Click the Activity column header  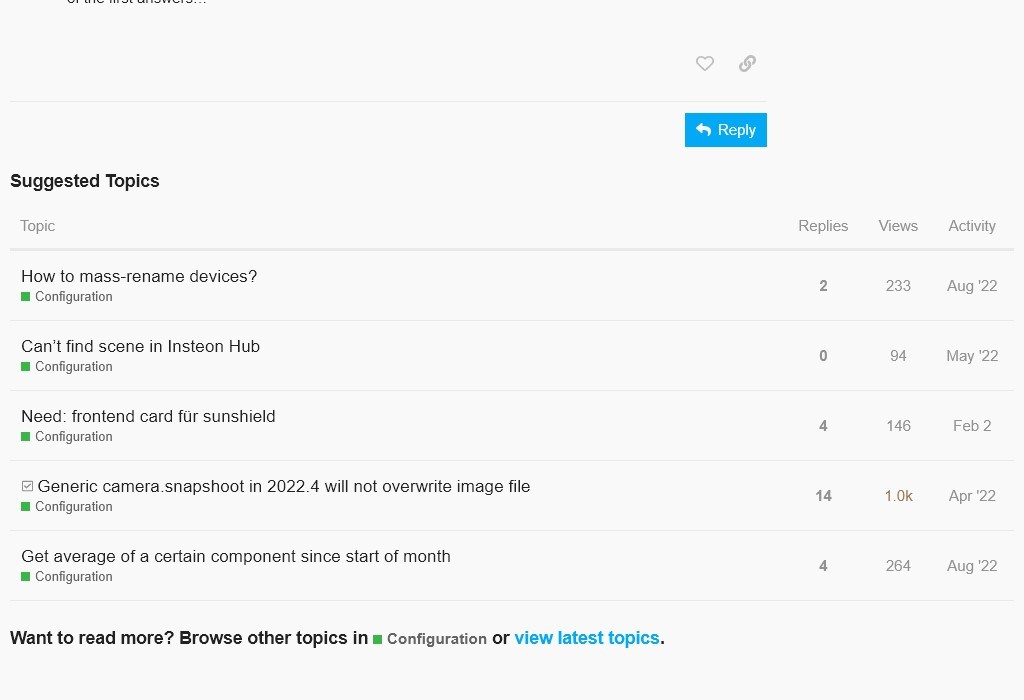click(x=972, y=226)
